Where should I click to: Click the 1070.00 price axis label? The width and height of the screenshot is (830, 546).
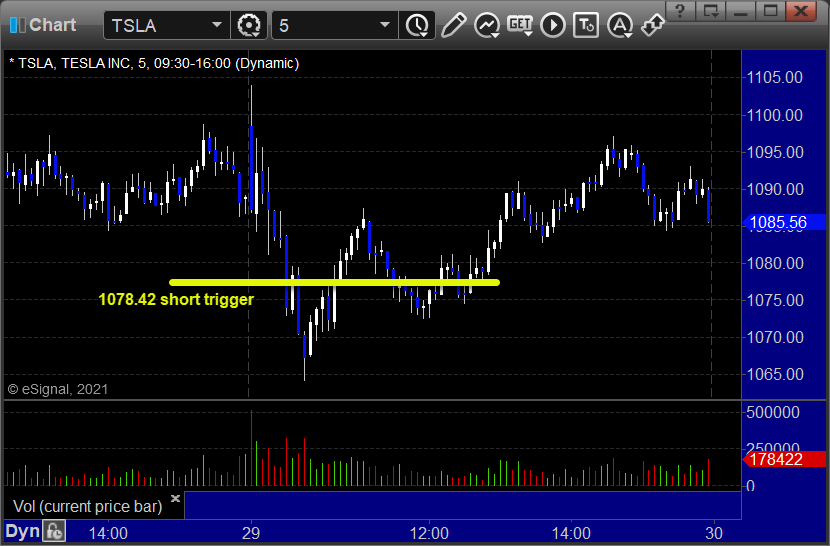click(x=774, y=337)
